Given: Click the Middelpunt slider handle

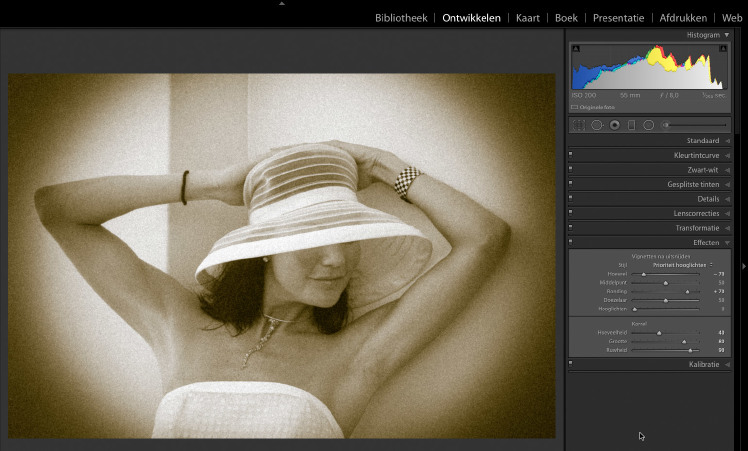Looking at the screenshot, I should (665, 283).
